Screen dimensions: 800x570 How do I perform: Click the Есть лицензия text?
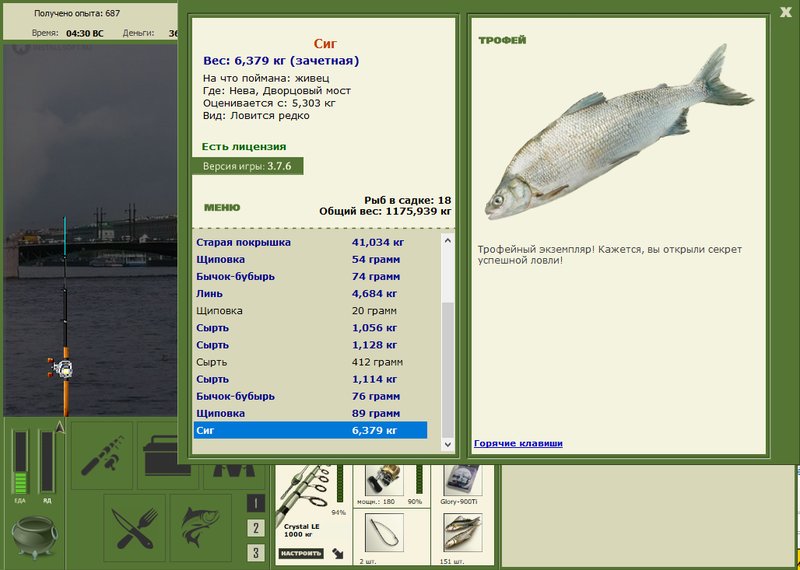[x=244, y=147]
